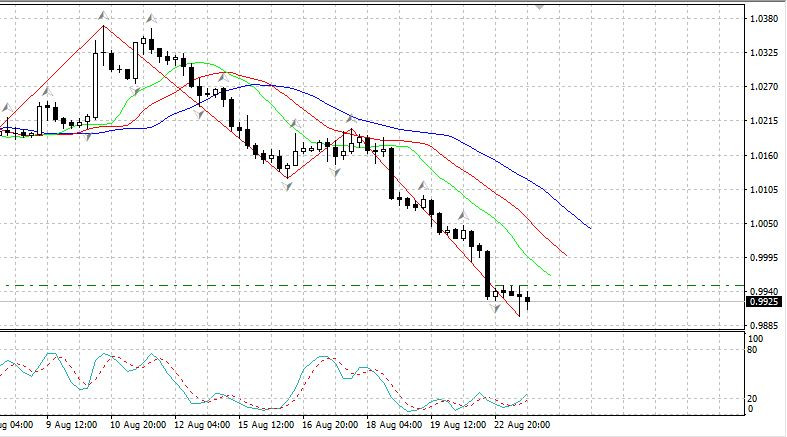Click the 1.0215 price axis label
This screenshot has width=787, height=437.
[x=764, y=121]
